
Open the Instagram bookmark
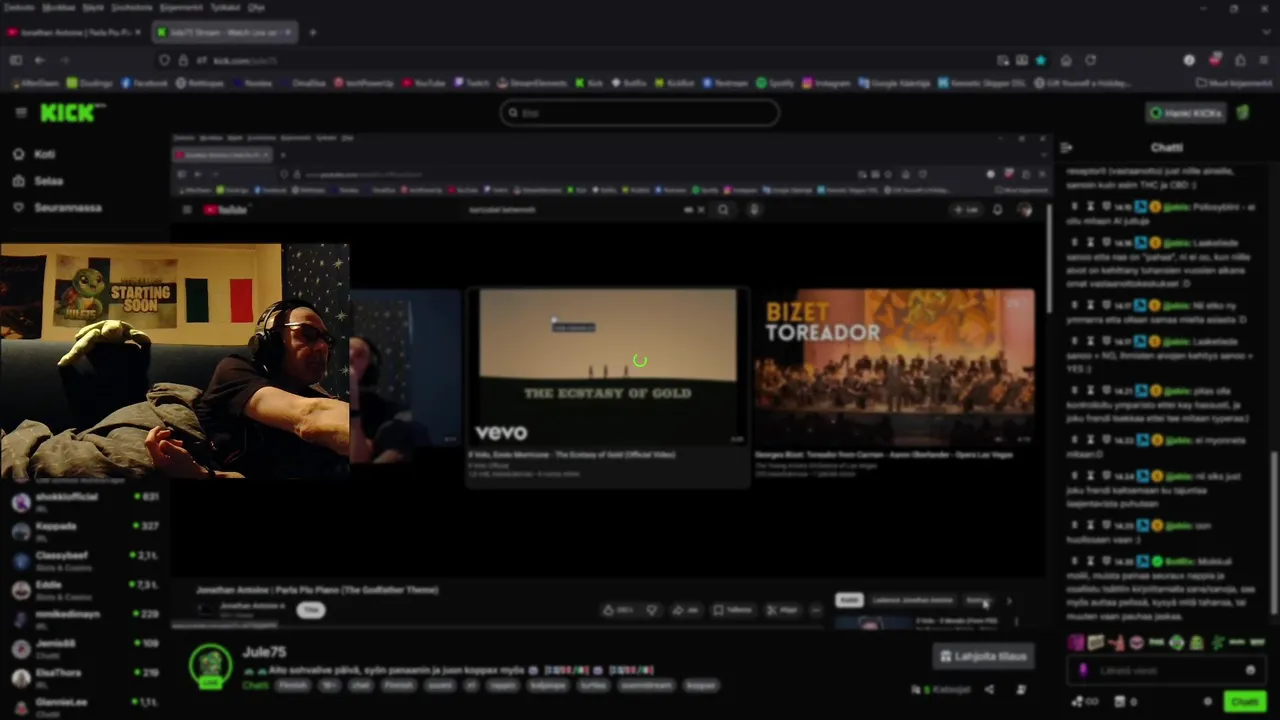pyautogui.click(x=826, y=83)
